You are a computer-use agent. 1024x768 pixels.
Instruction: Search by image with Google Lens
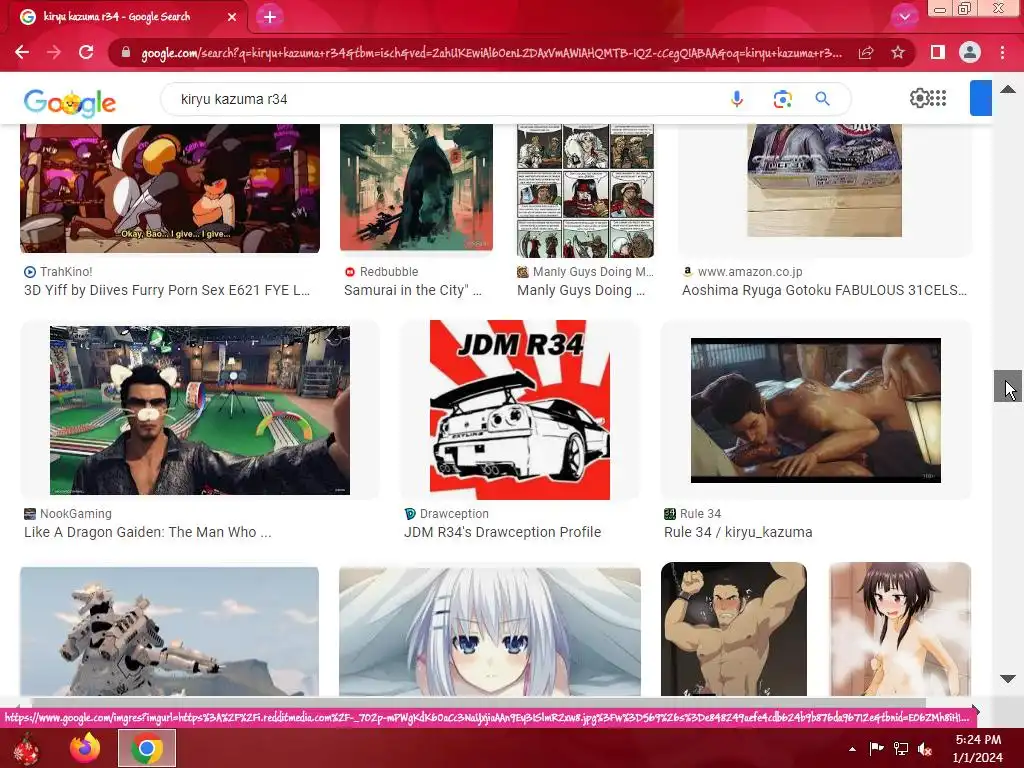[x=782, y=99]
